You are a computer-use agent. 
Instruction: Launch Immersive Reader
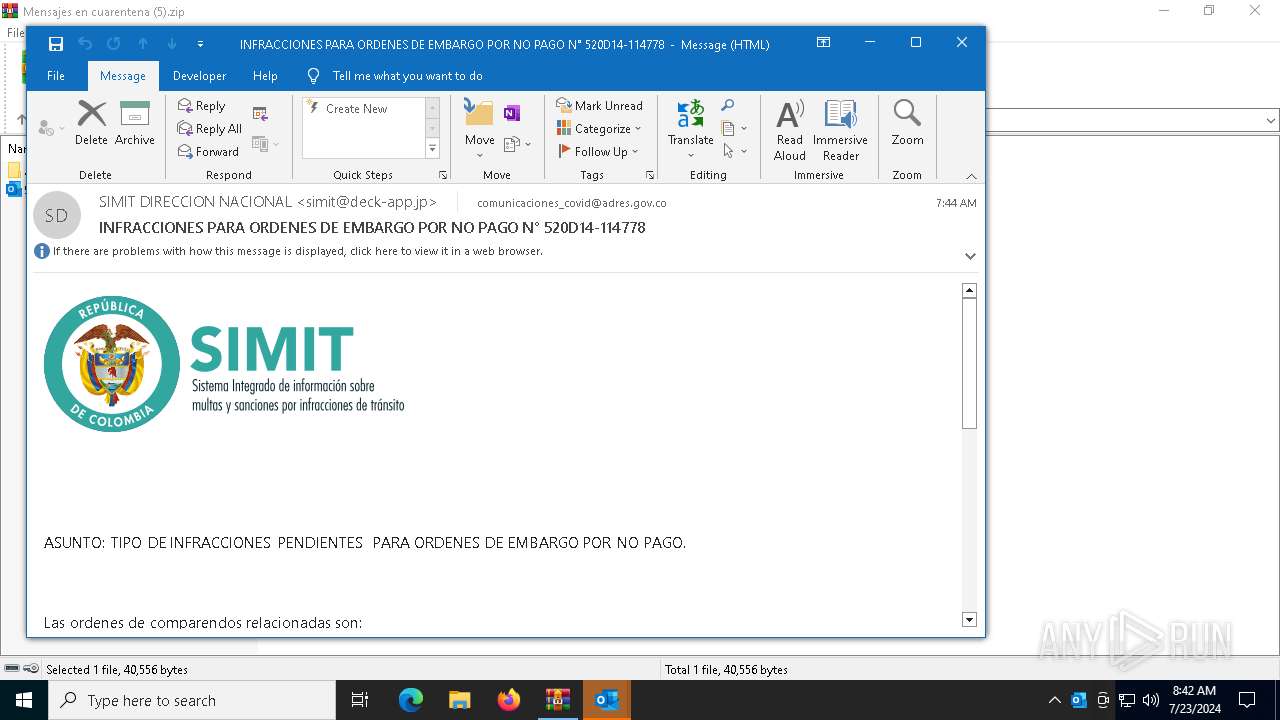[x=840, y=130]
